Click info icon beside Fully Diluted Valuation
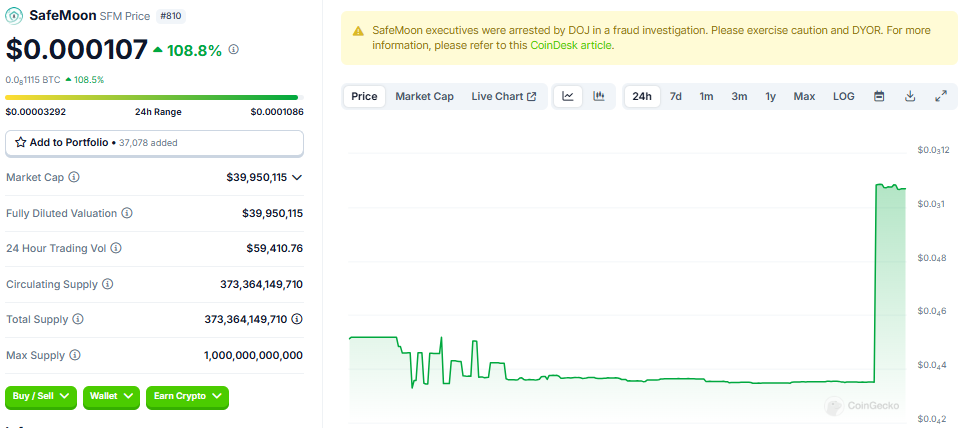Screen dimensions: 962x428 127,213
